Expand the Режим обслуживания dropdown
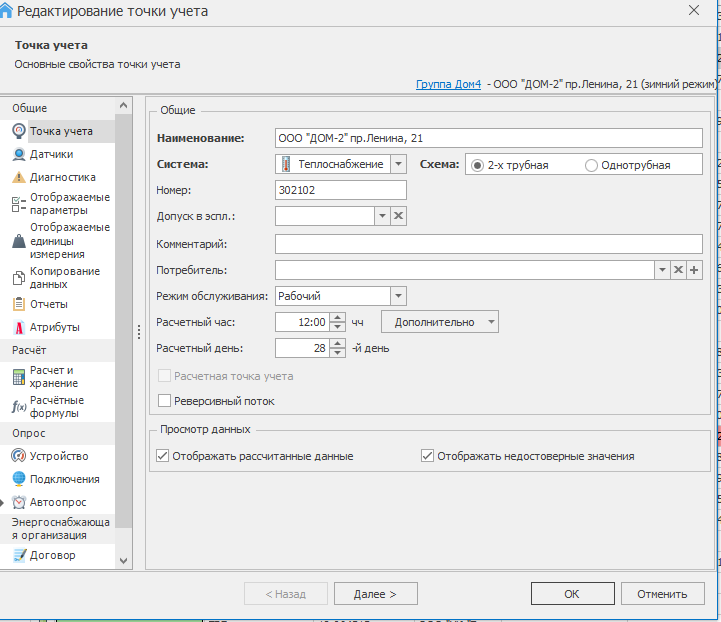Screen dimensions: 721x622 click(398, 296)
